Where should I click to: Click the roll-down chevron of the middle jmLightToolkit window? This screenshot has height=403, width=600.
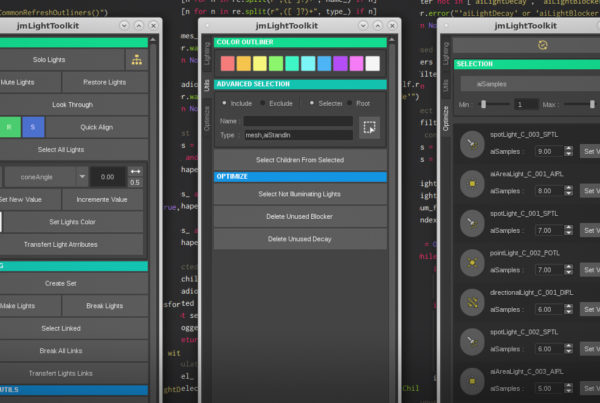[x=363, y=26]
